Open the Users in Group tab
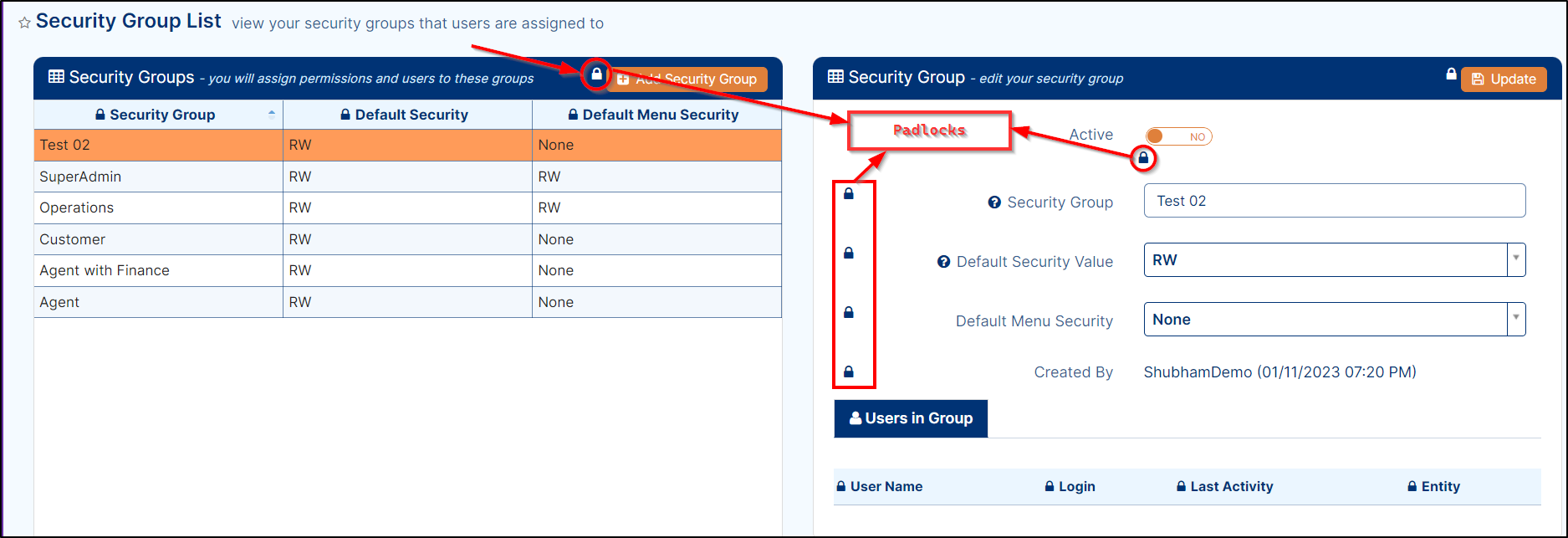The image size is (1568, 538). pyautogui.click(x=911, y=418)
